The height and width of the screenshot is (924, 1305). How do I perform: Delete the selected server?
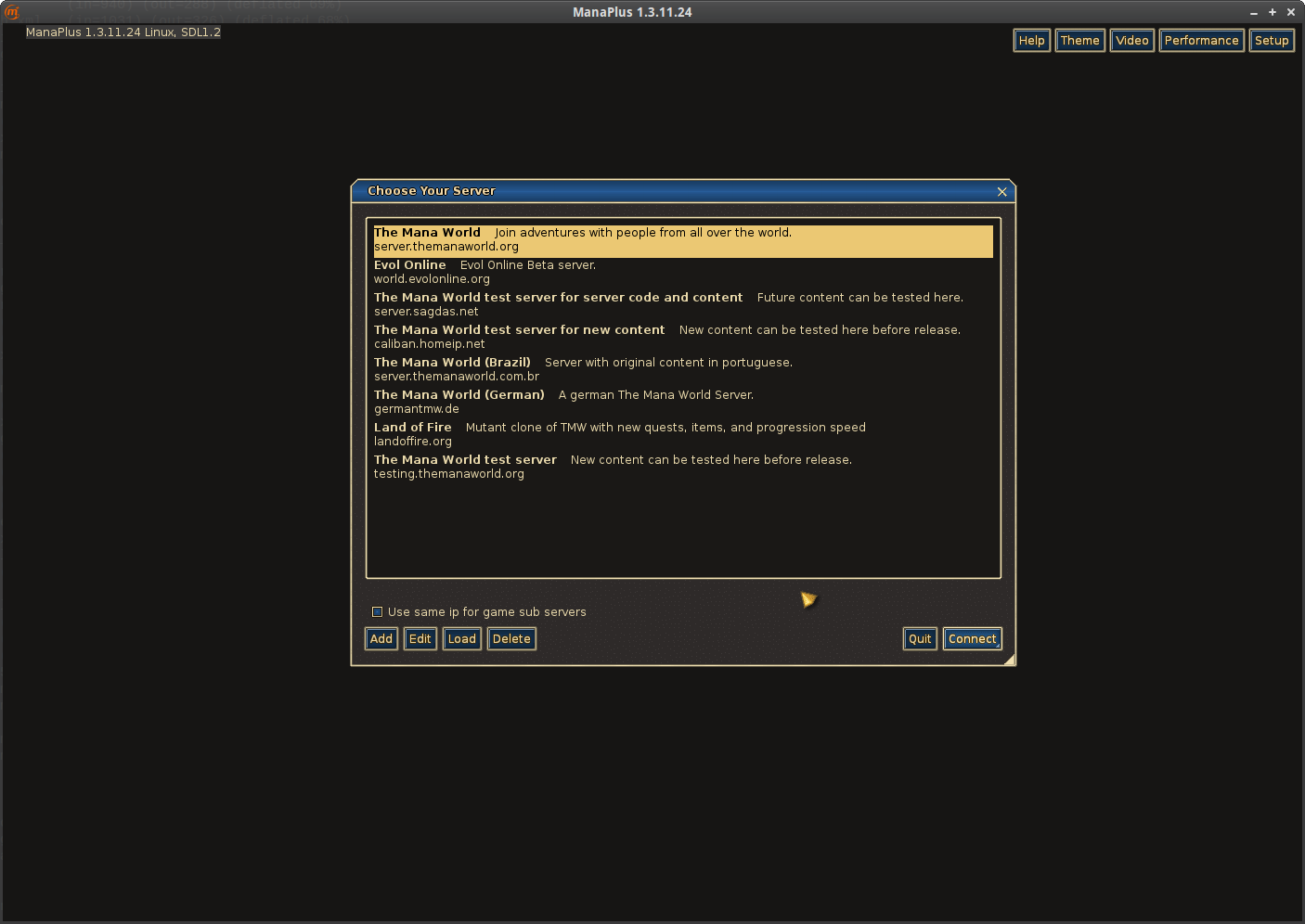tap(511, 639)
